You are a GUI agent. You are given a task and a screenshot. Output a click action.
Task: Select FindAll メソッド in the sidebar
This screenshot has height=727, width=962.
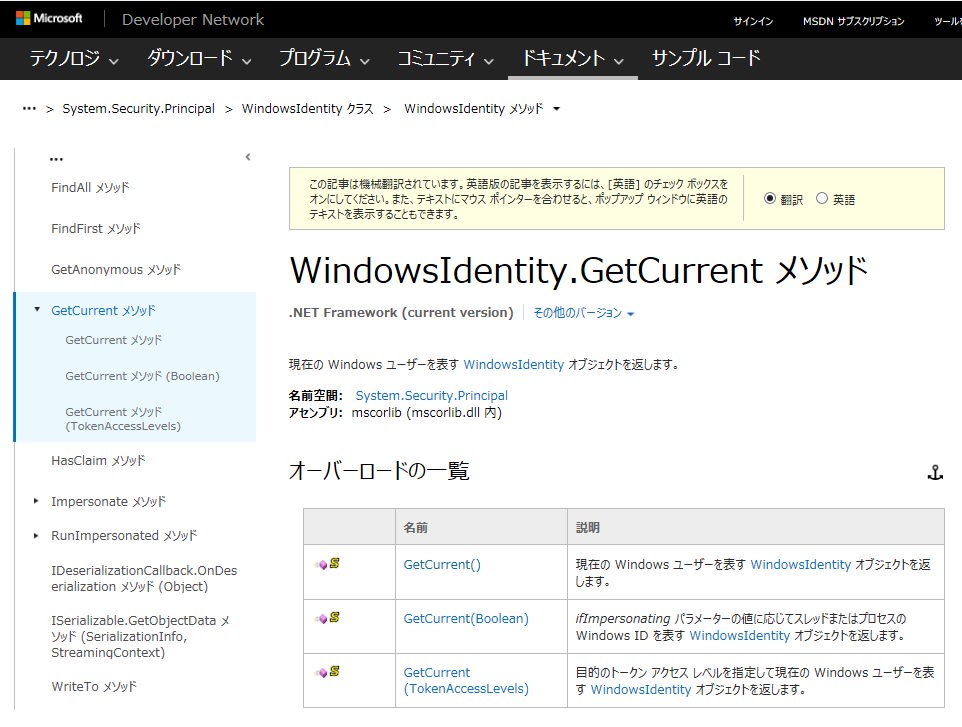(90, 188)
